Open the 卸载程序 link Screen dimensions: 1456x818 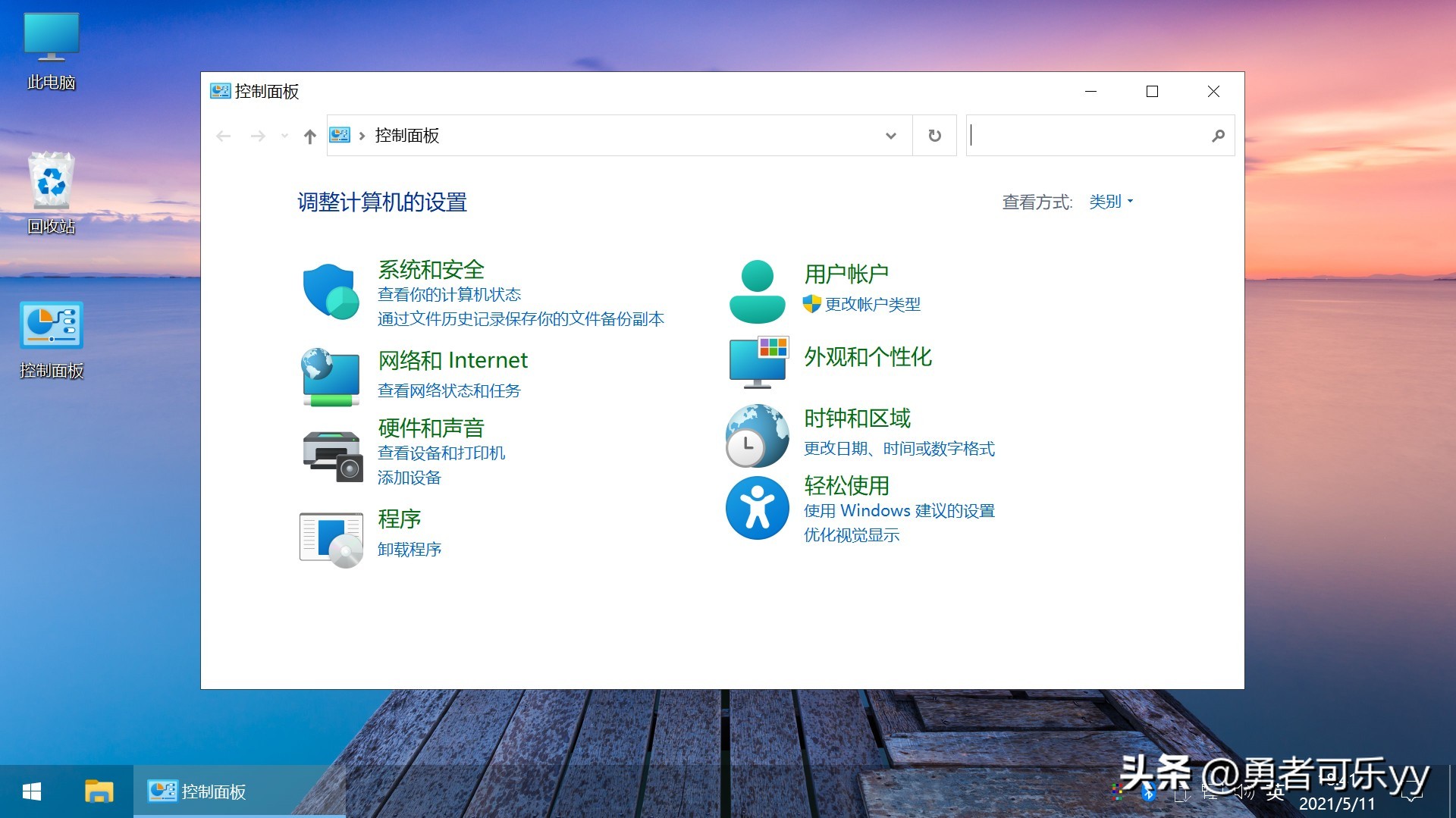(409, 549)
